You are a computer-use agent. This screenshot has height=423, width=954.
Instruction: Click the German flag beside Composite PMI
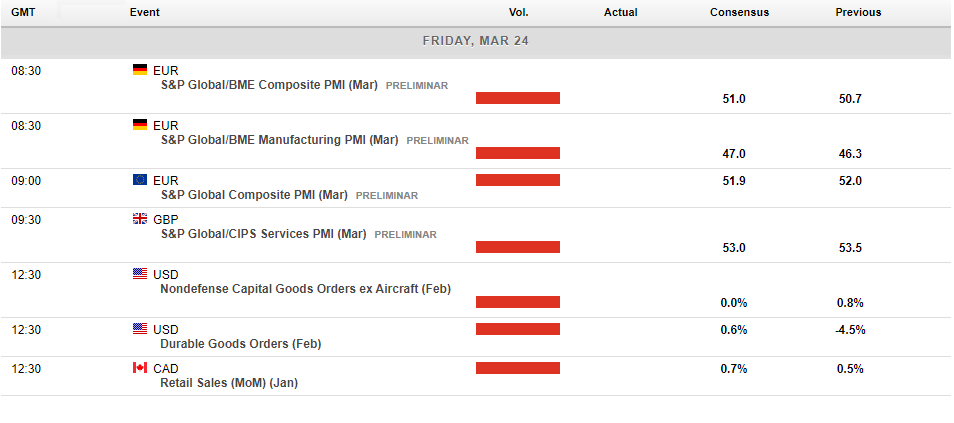(x=140, y=70)
